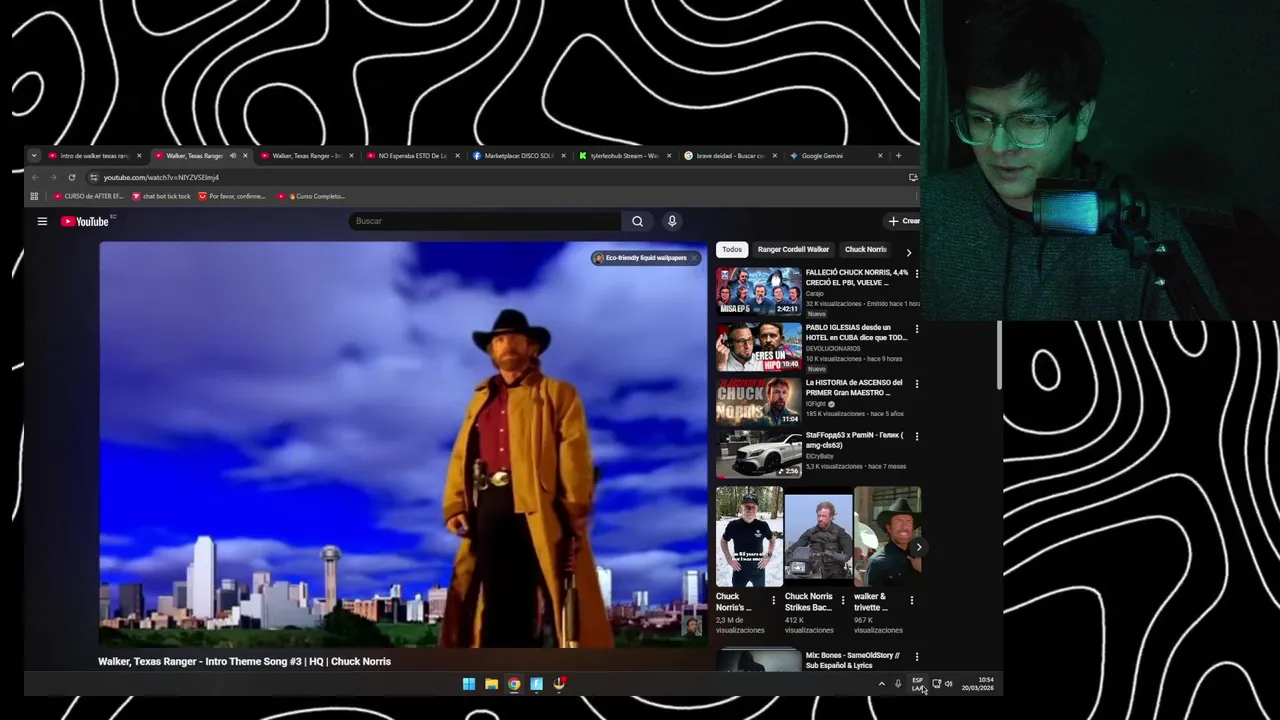Open 'PABLO IGLESIAS desde un HOTEL' thumbnail
The height and width of the screenshot is (720, 1280).
(x=758, y=346)
